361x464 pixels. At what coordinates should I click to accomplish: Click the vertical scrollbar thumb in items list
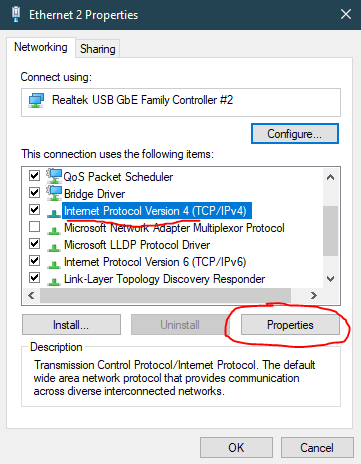330,231
